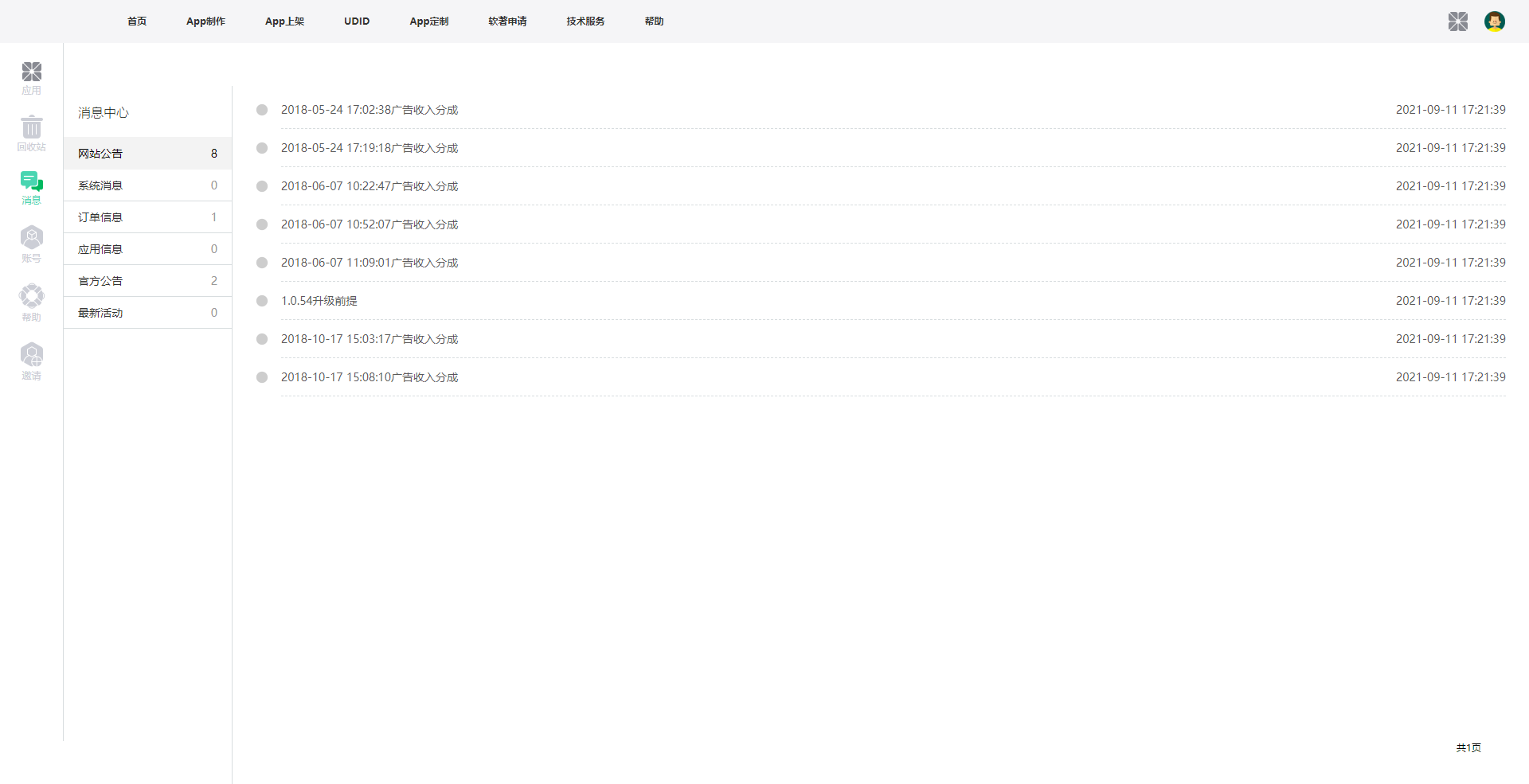The width and height of the screenshot is (1529, 784).
Task: Open the 2018-05-24 17:02:38 广告收入分成 message
Action: [x=370, y=110]
